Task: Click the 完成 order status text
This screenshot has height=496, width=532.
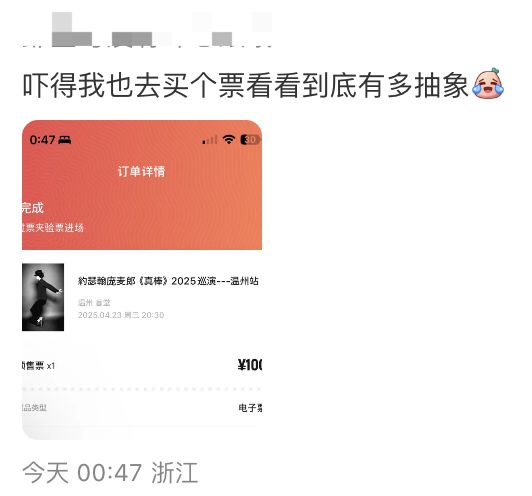Action: (x=33, y=208)
